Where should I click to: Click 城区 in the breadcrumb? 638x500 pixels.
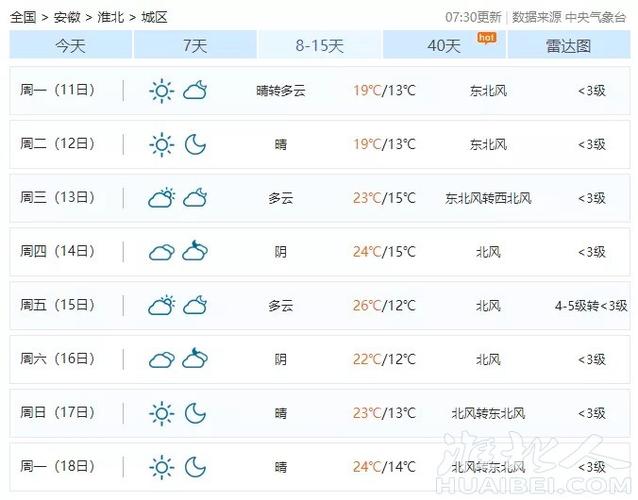coord(154,17)
